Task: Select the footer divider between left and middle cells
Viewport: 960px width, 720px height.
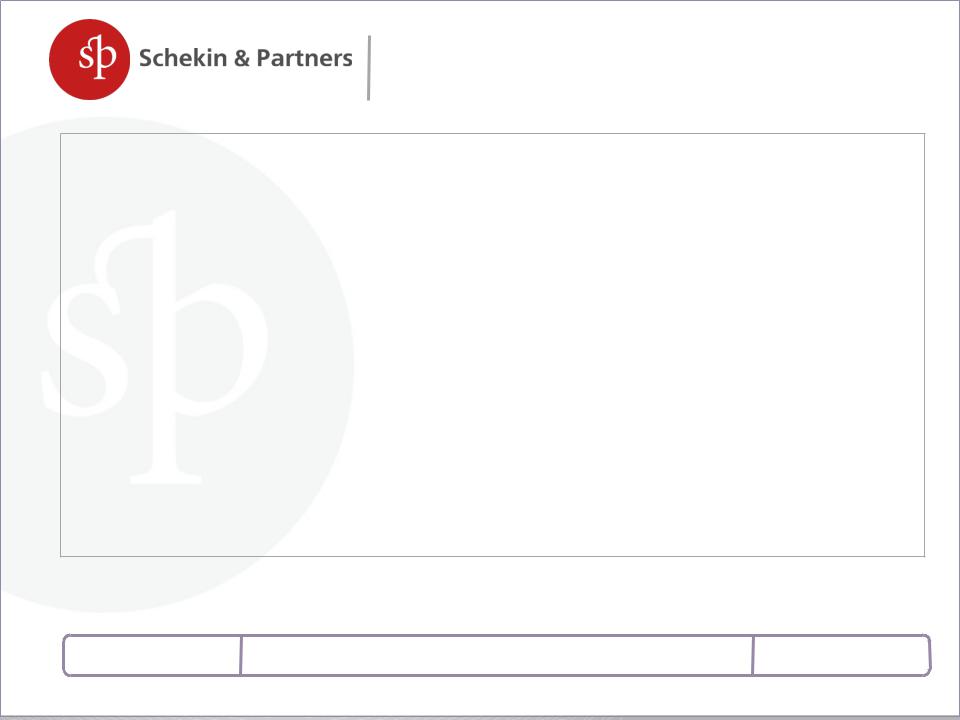Action: click(241, 655)
